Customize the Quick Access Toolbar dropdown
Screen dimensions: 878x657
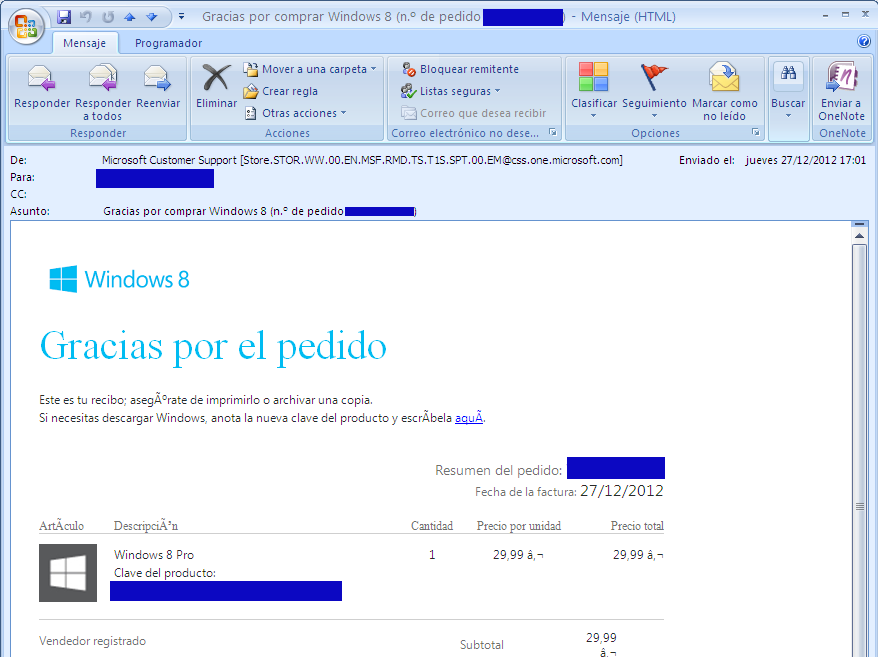point(181,17)
